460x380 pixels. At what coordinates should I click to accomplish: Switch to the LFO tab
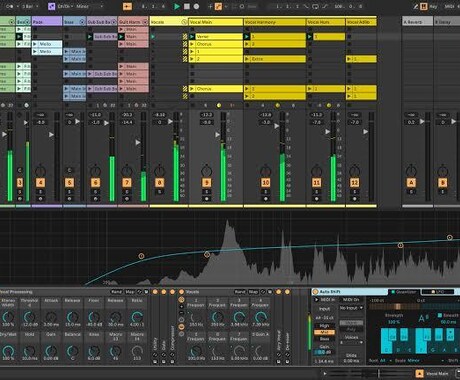[438, 292]
